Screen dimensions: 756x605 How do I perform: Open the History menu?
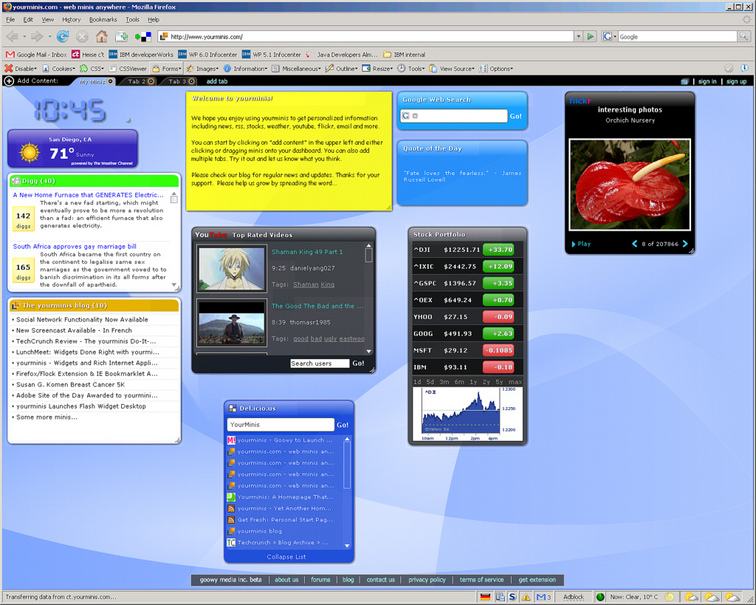71,19
